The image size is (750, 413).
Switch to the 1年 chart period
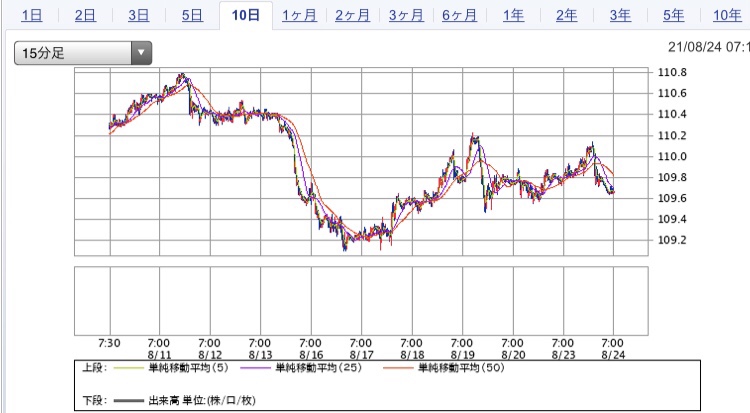513,15
